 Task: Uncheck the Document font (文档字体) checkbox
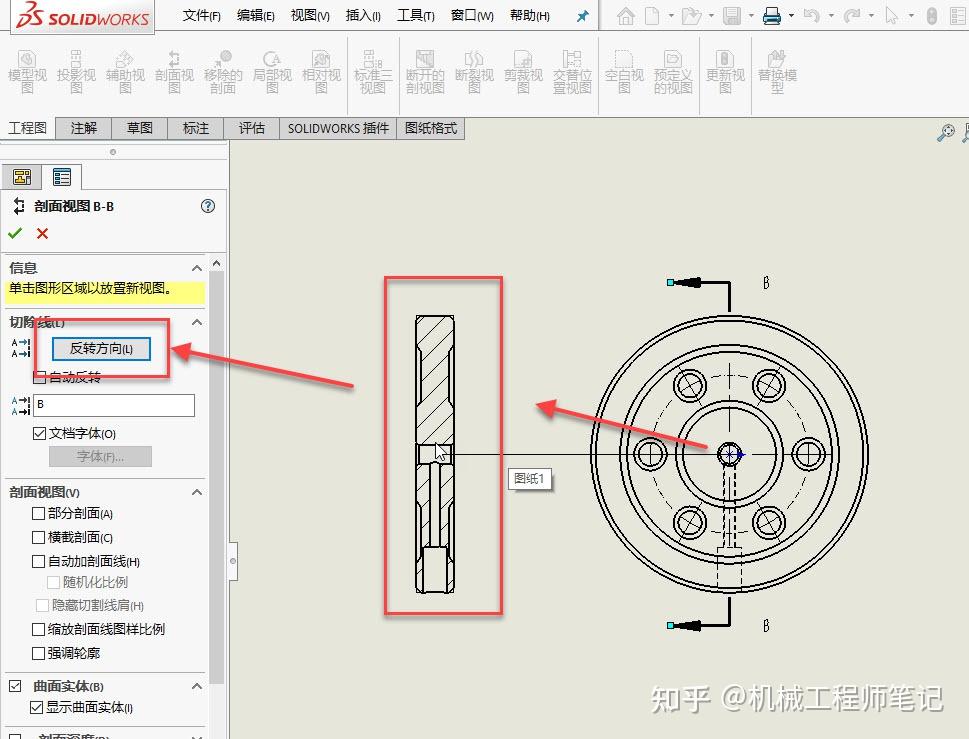pyautogui.click(x=39, y=433)
